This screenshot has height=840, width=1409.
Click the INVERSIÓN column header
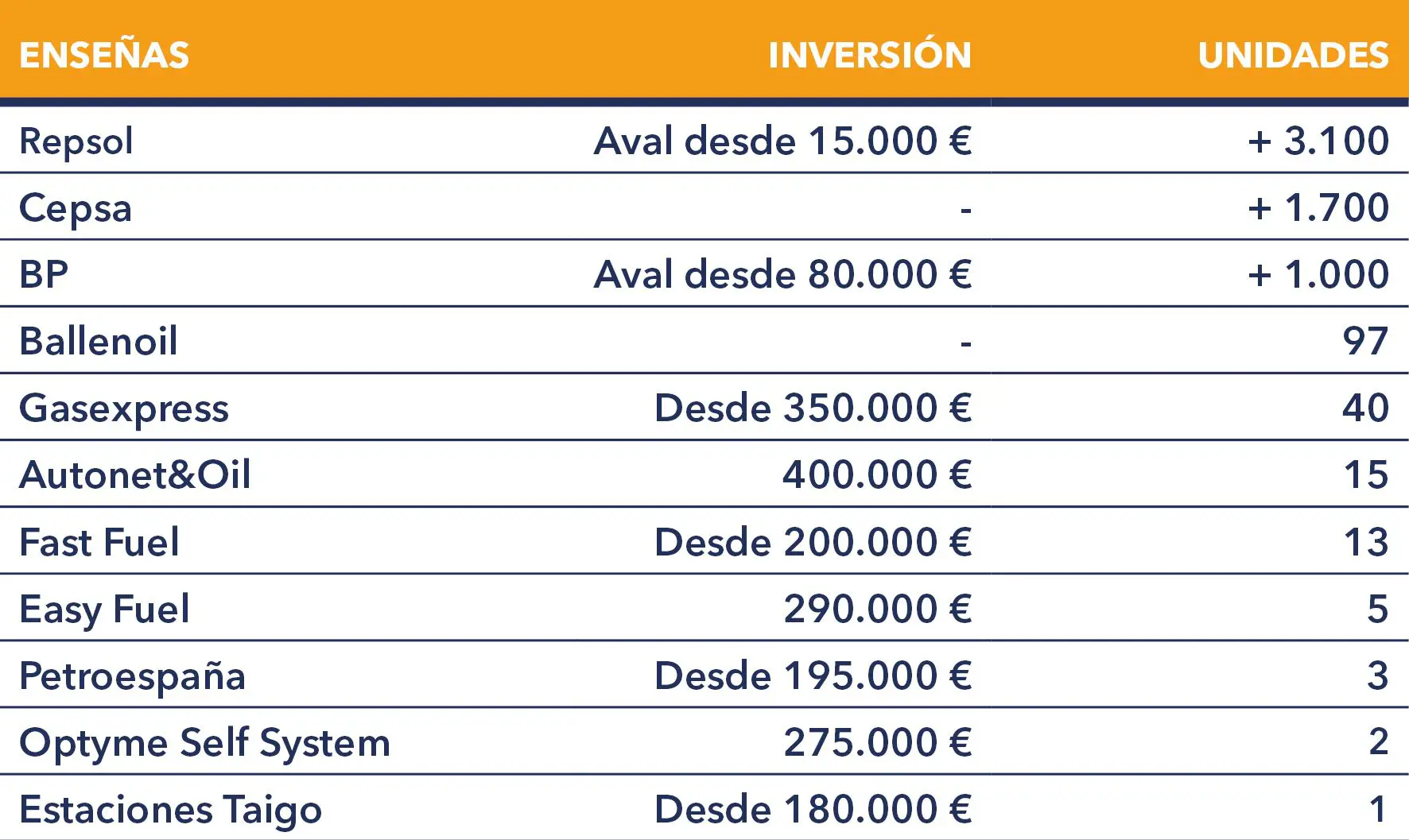pyautogui.click(x=869, y=55)
